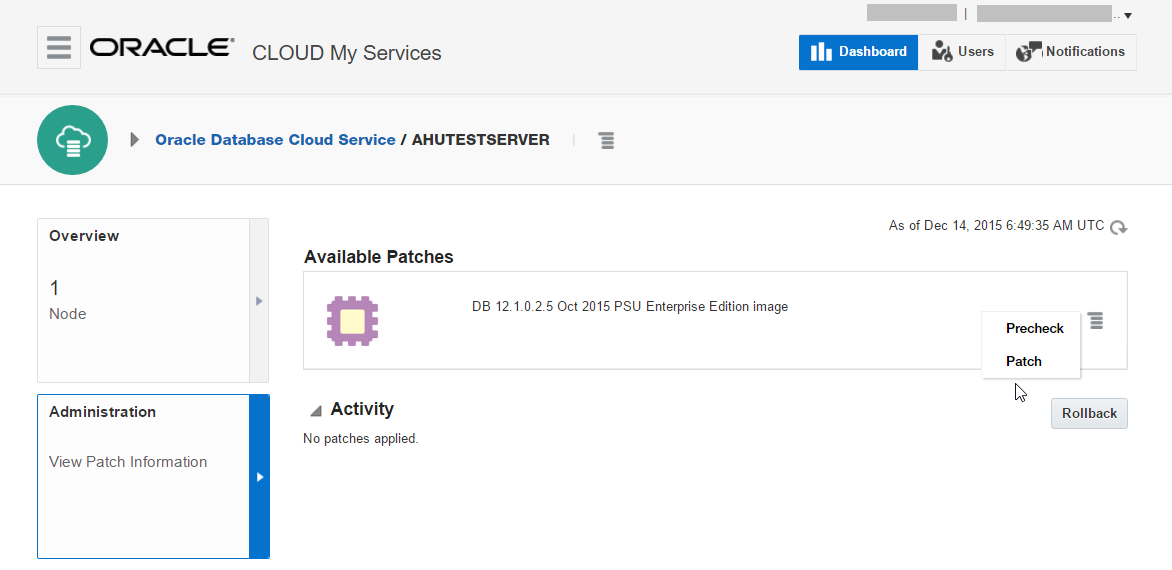Select Precheck from the patch menu
1172x570 pixels.
click(x=1034, y=328)
